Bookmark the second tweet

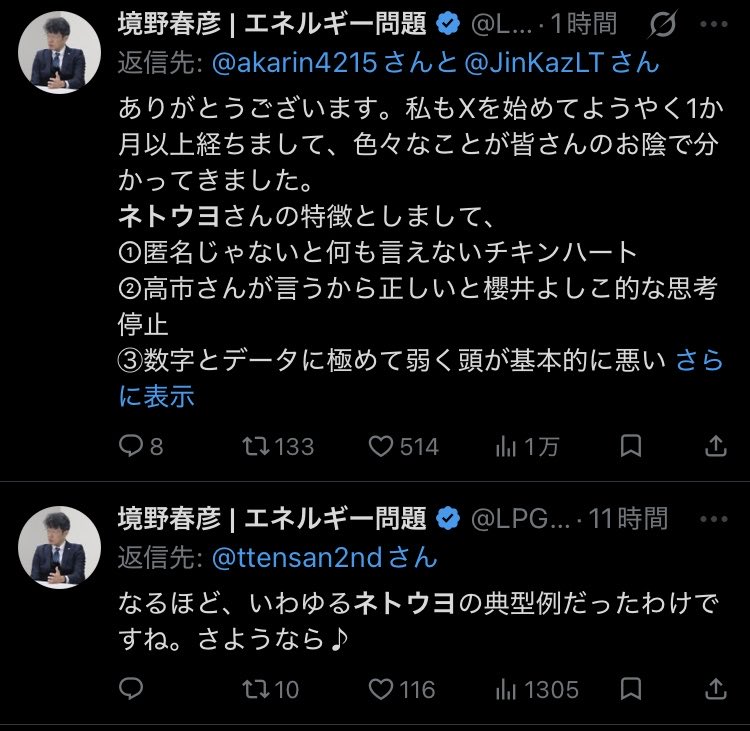coord(631,689)
